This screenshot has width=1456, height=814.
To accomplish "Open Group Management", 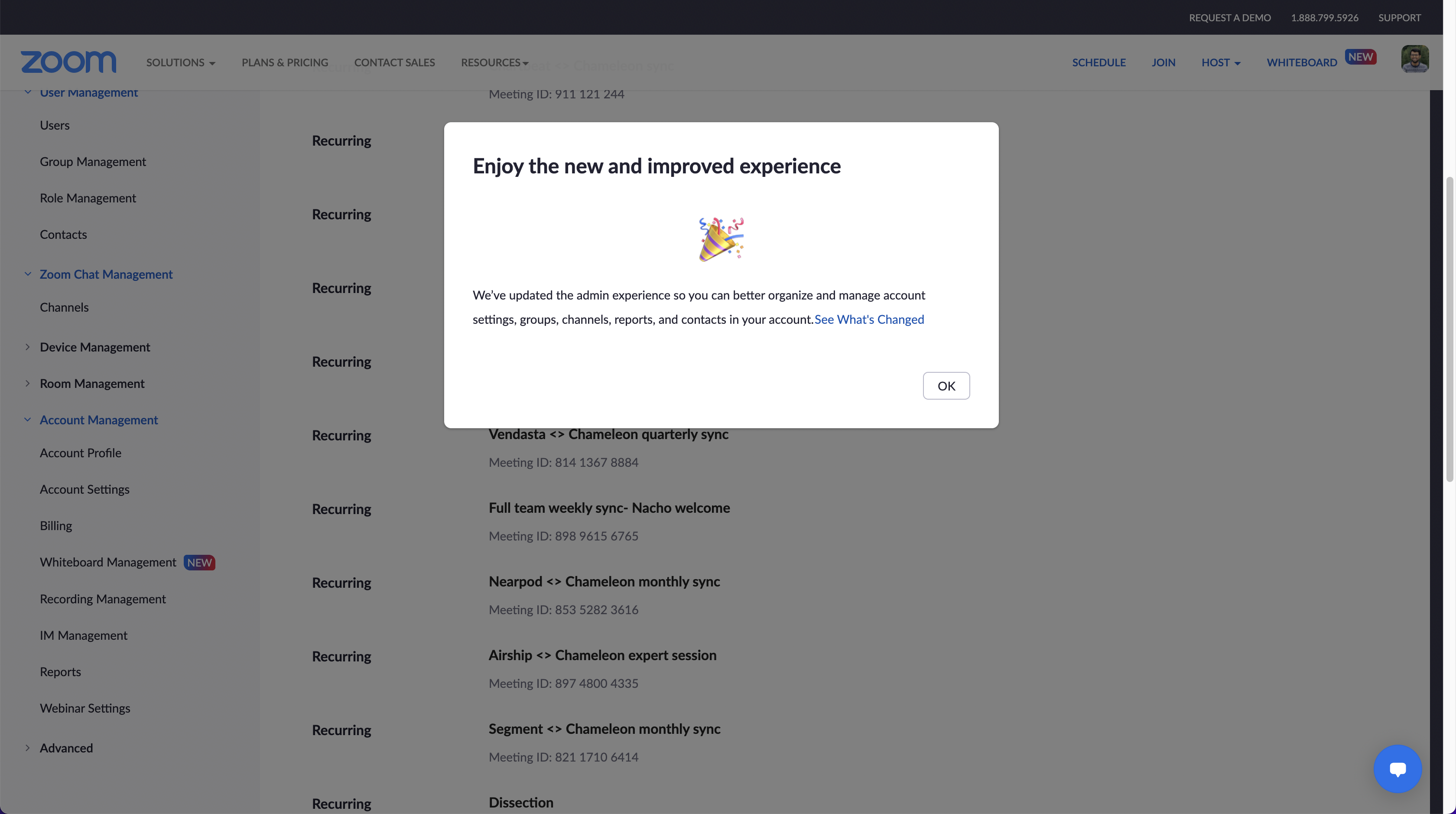I will (93, 162).
